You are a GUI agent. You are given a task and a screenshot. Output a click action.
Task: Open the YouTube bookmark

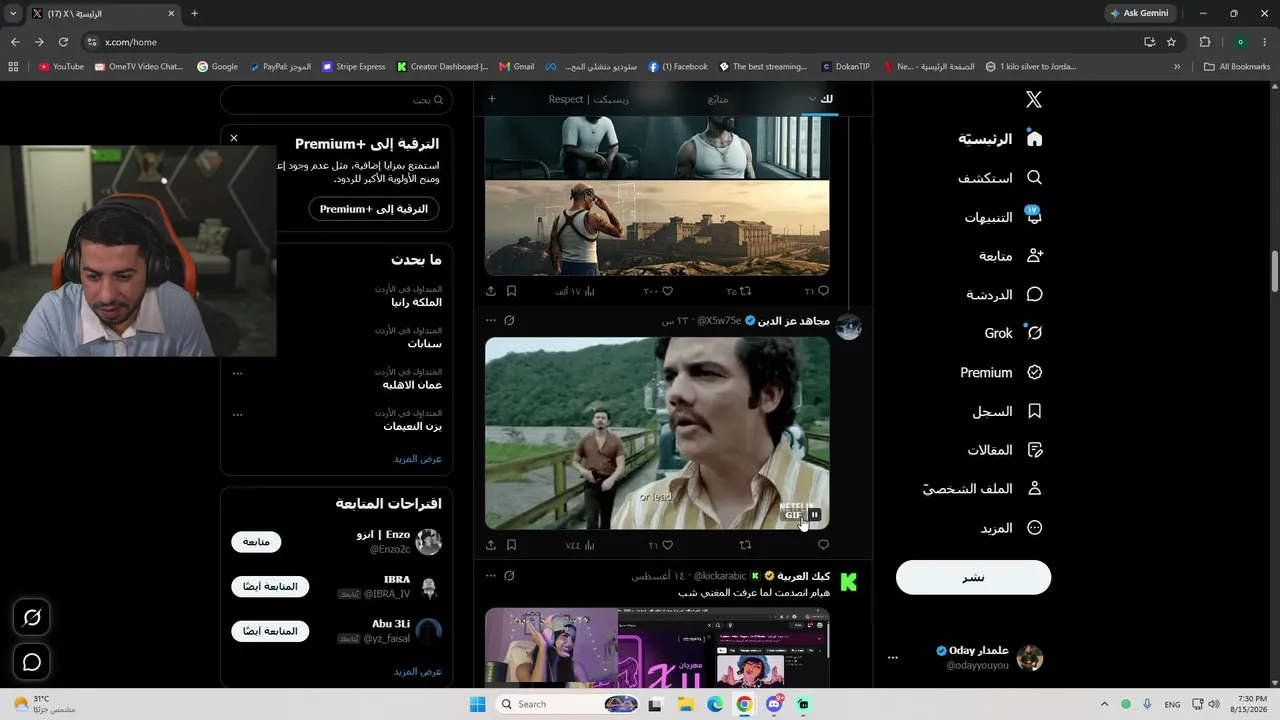click(61, 67)
